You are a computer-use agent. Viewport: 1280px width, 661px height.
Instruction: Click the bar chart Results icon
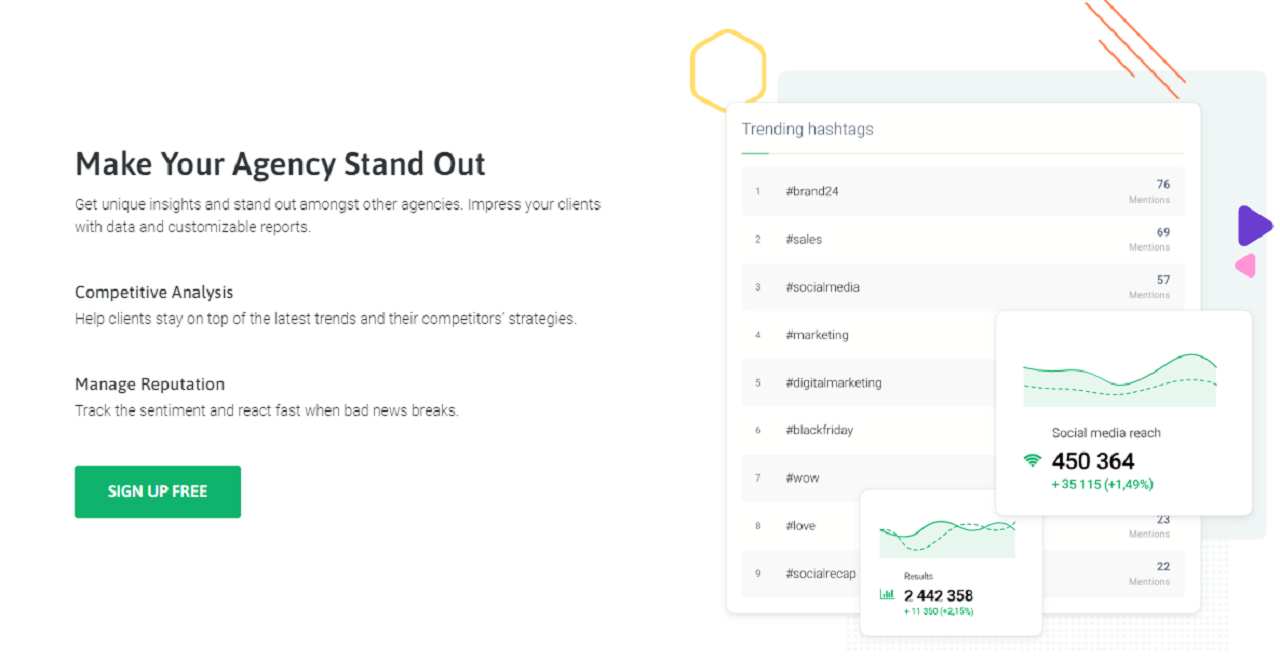886,594
